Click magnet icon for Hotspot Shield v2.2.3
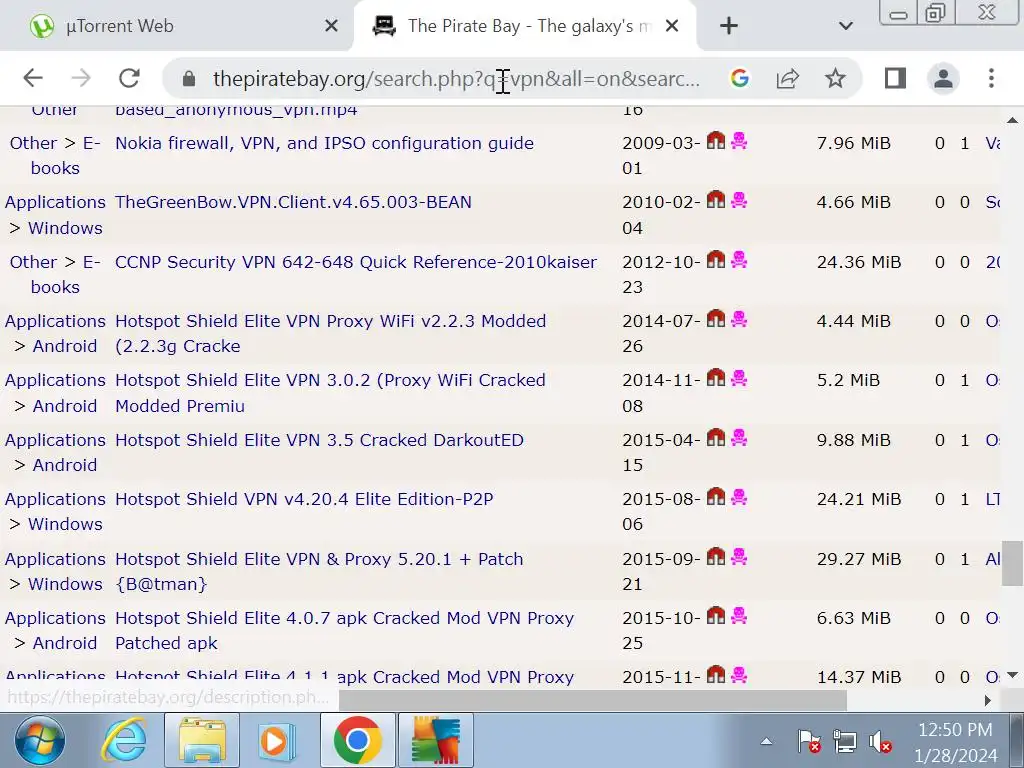The height and width of the screenshot is (768, 1024). pyautogui.click(x=716, y=319)
